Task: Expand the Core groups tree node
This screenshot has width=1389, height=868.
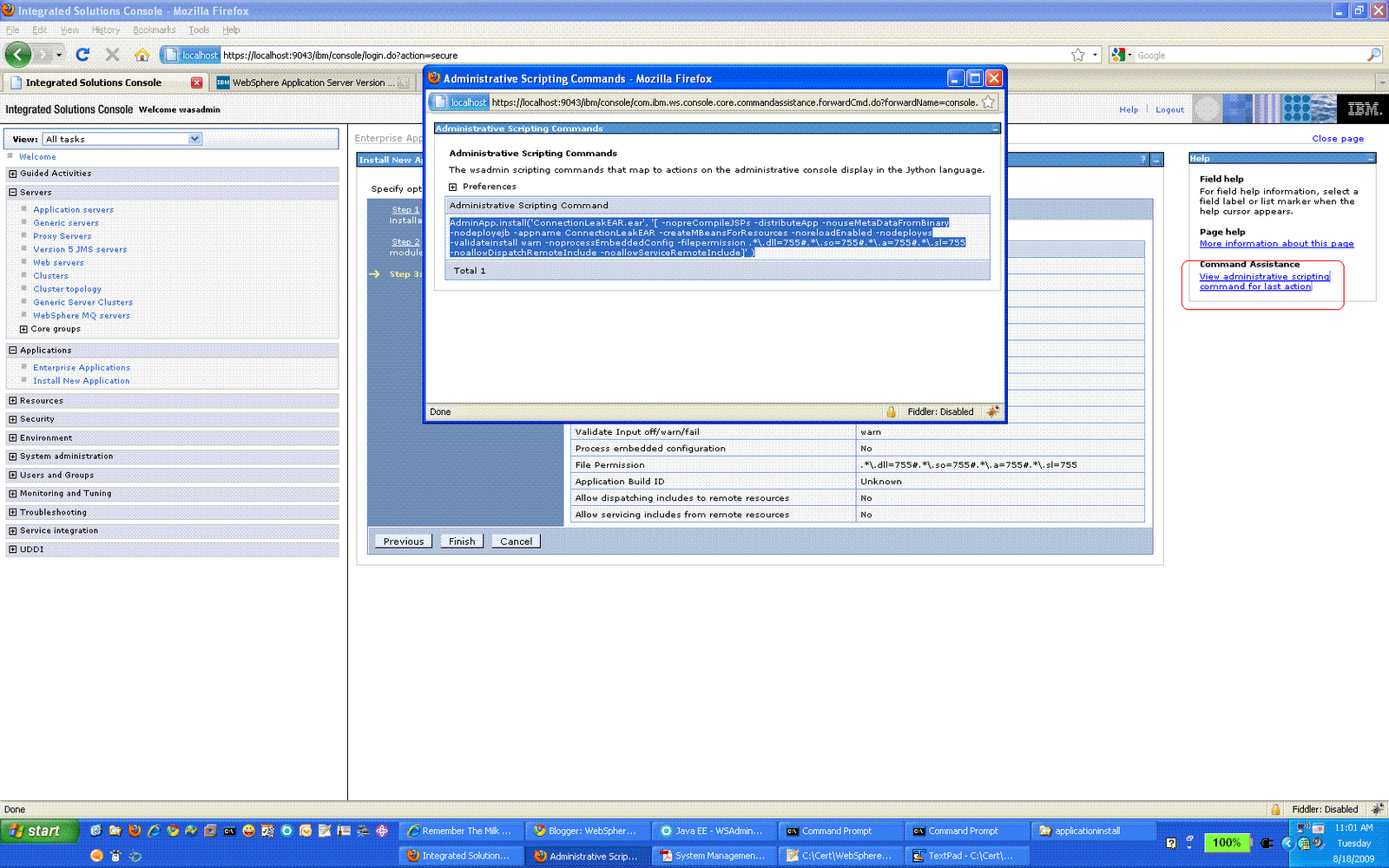Action: coord(23,329)
